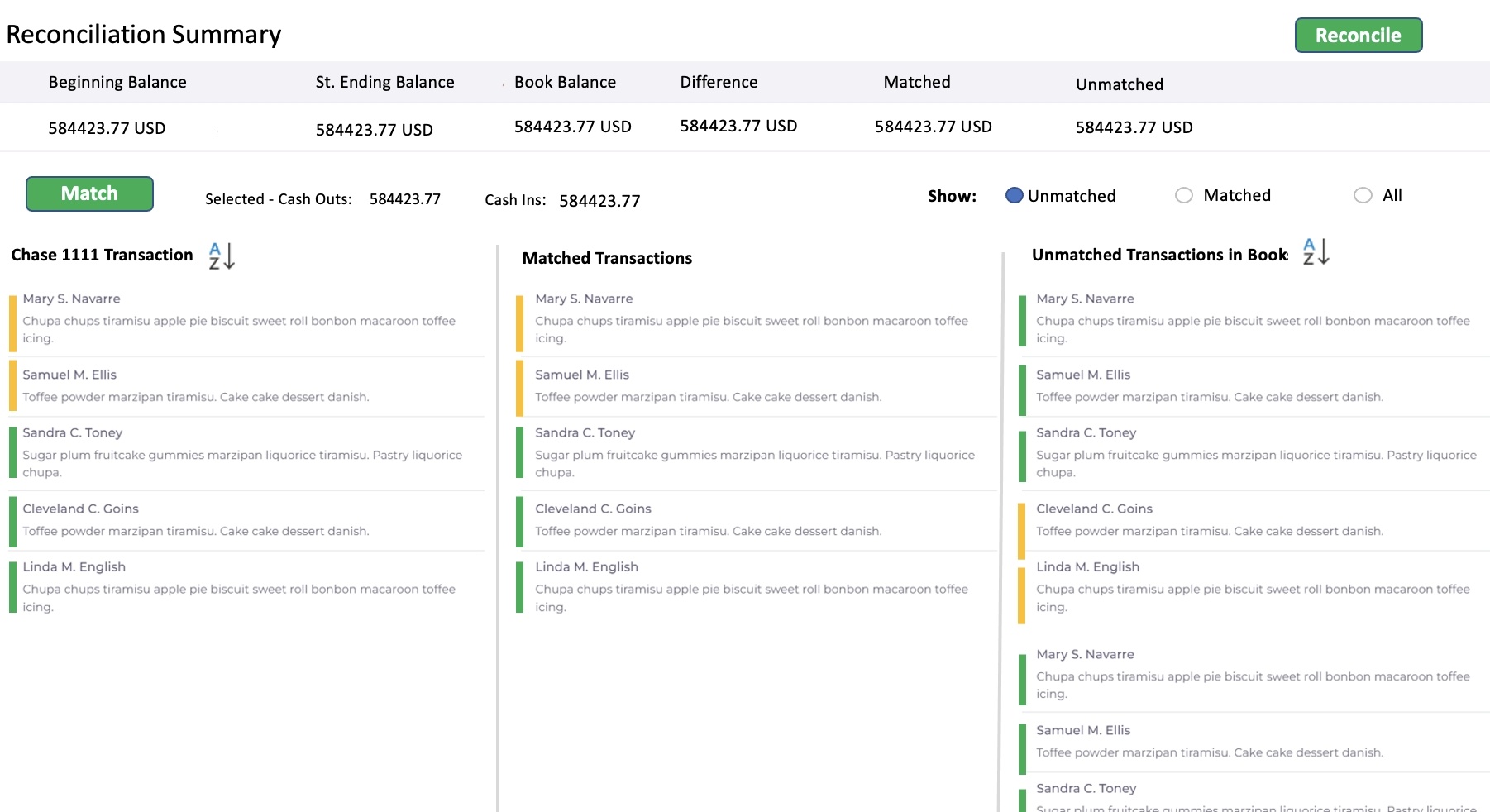Click the yellow status bar beside Samuel M. Ellis

[x=13, y=385]
